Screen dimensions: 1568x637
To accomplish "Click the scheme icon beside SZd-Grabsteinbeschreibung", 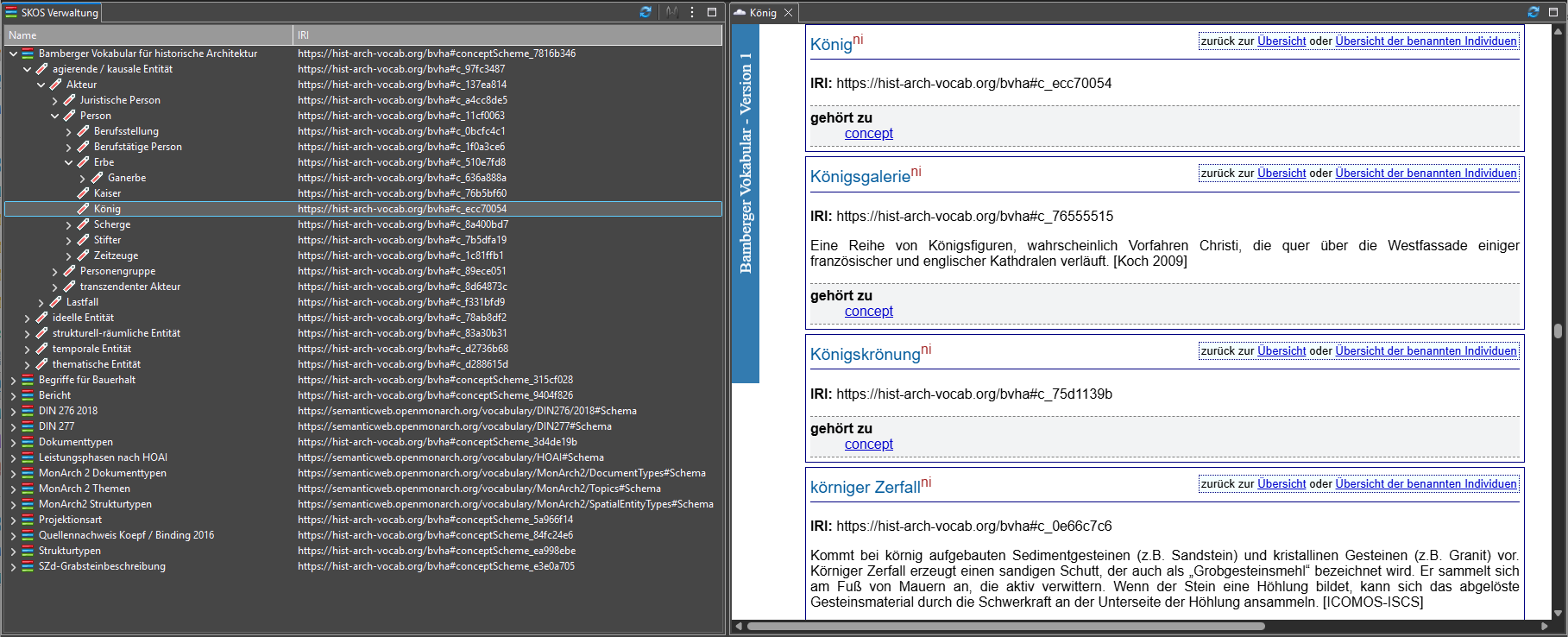I will [28, 566].
